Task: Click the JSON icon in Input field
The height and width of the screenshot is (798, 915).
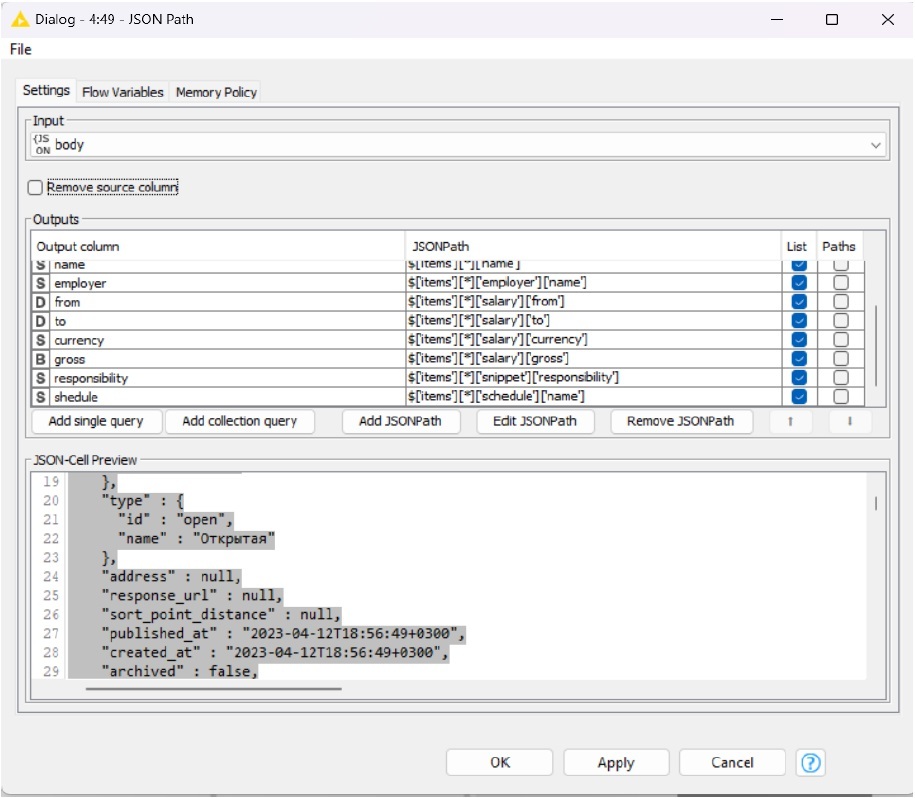Action: (42, 145)
